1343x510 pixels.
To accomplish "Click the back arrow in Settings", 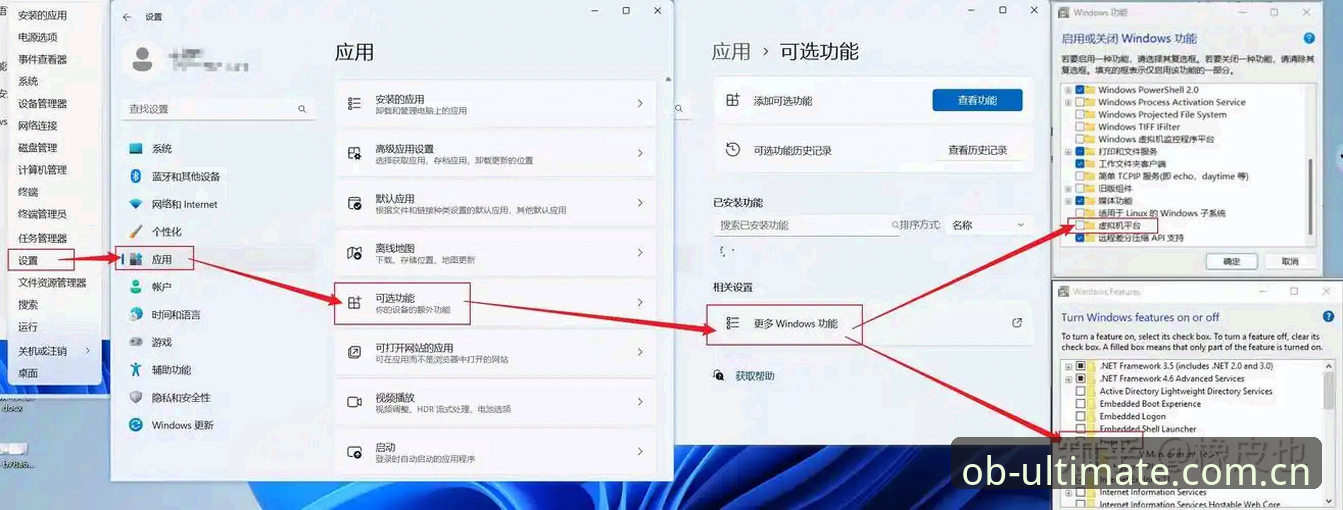I will point(127,17).
